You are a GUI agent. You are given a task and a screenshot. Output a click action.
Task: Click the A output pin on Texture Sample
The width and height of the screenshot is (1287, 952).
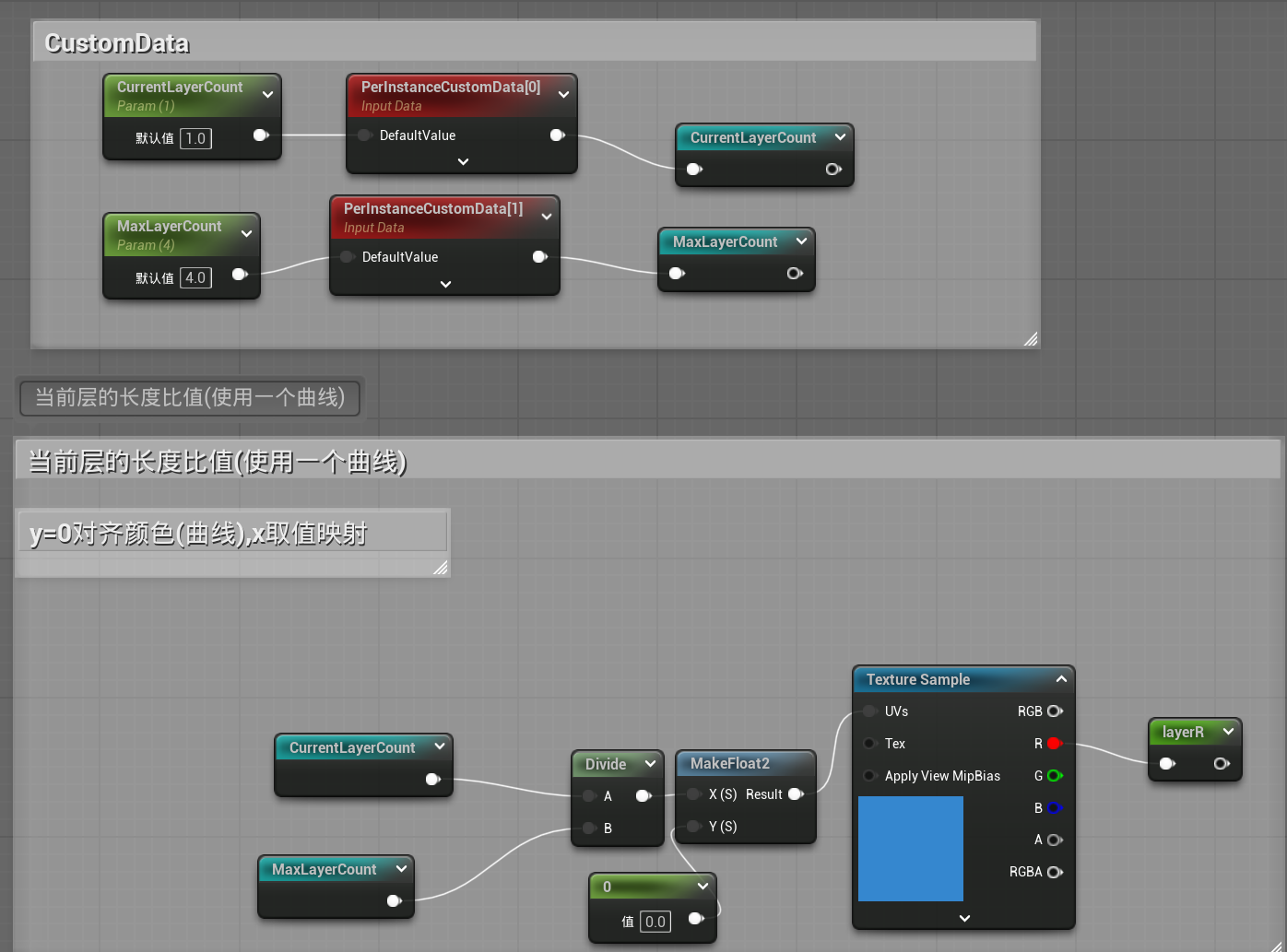[x=1055, y=840]
